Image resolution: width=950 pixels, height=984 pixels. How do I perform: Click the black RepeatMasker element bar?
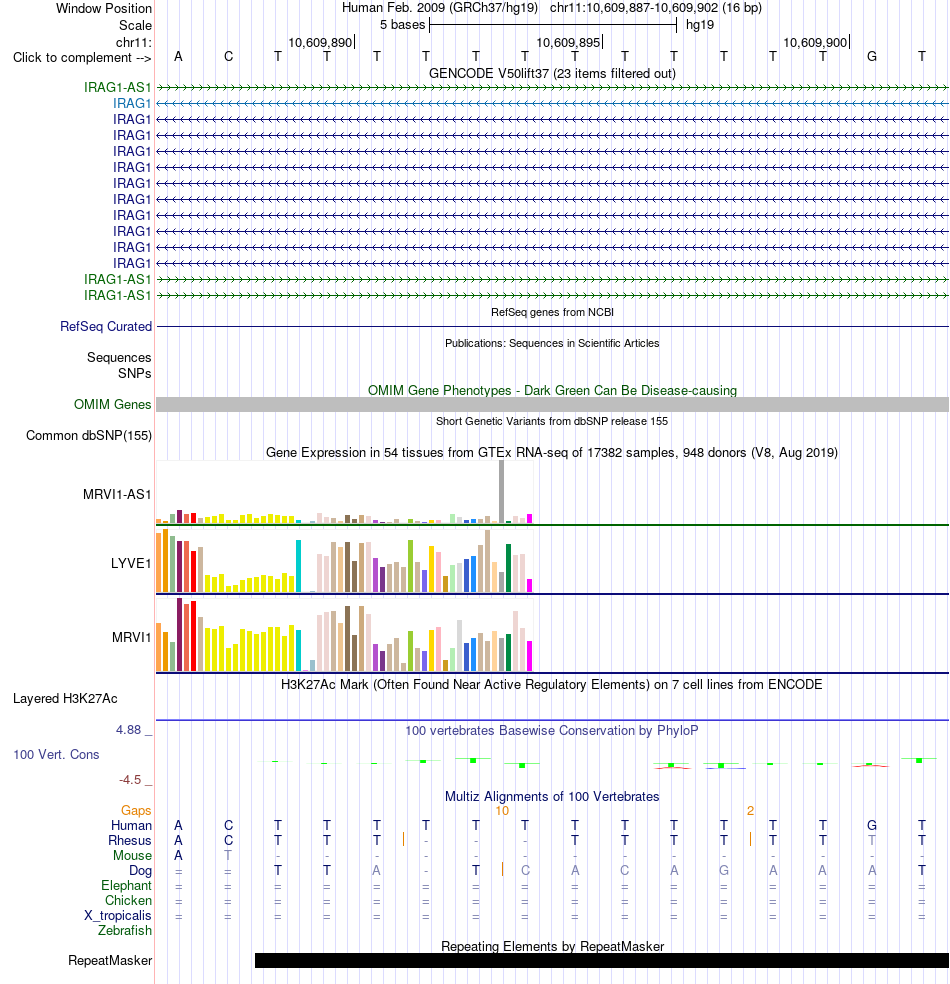coord(602,960)
